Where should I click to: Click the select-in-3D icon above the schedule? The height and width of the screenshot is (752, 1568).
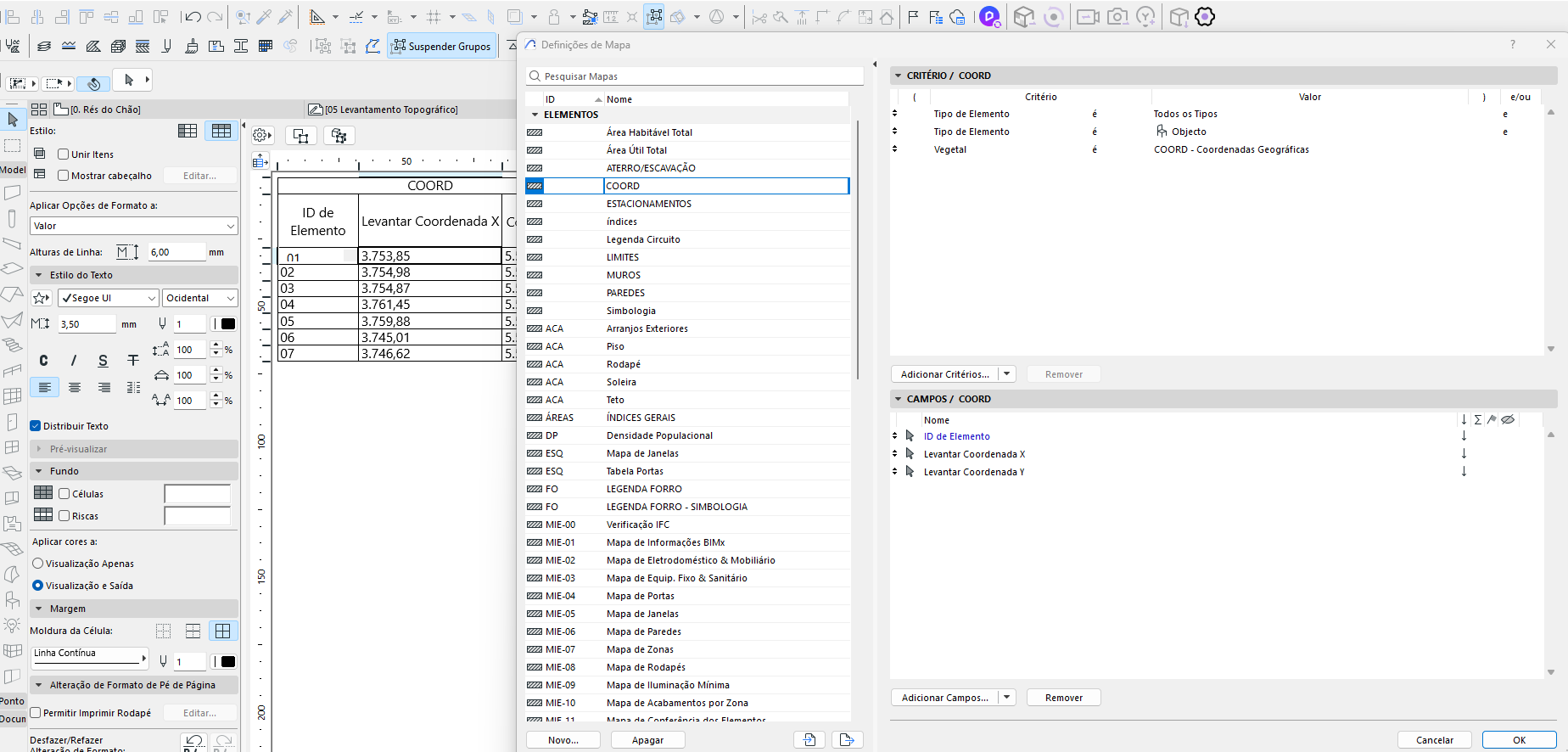[x=339, y=135]
